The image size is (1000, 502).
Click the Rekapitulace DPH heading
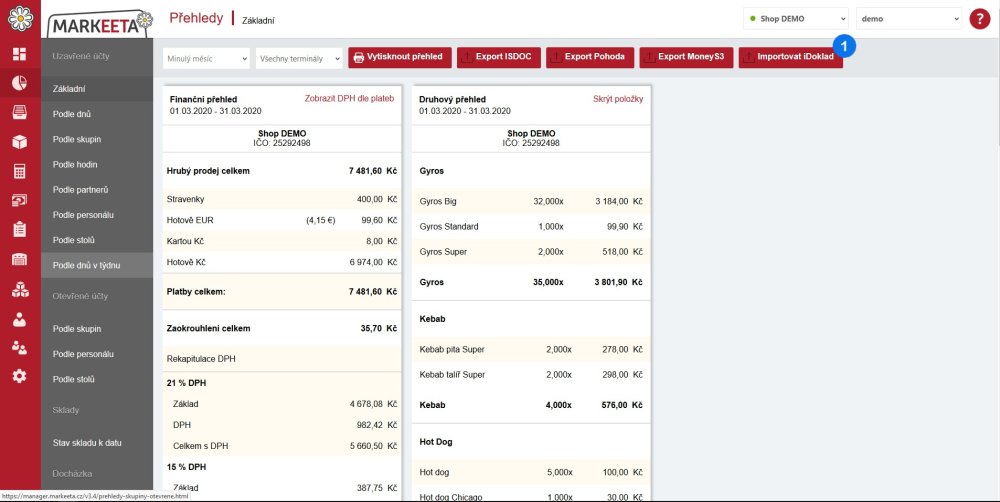pos(201,358)
